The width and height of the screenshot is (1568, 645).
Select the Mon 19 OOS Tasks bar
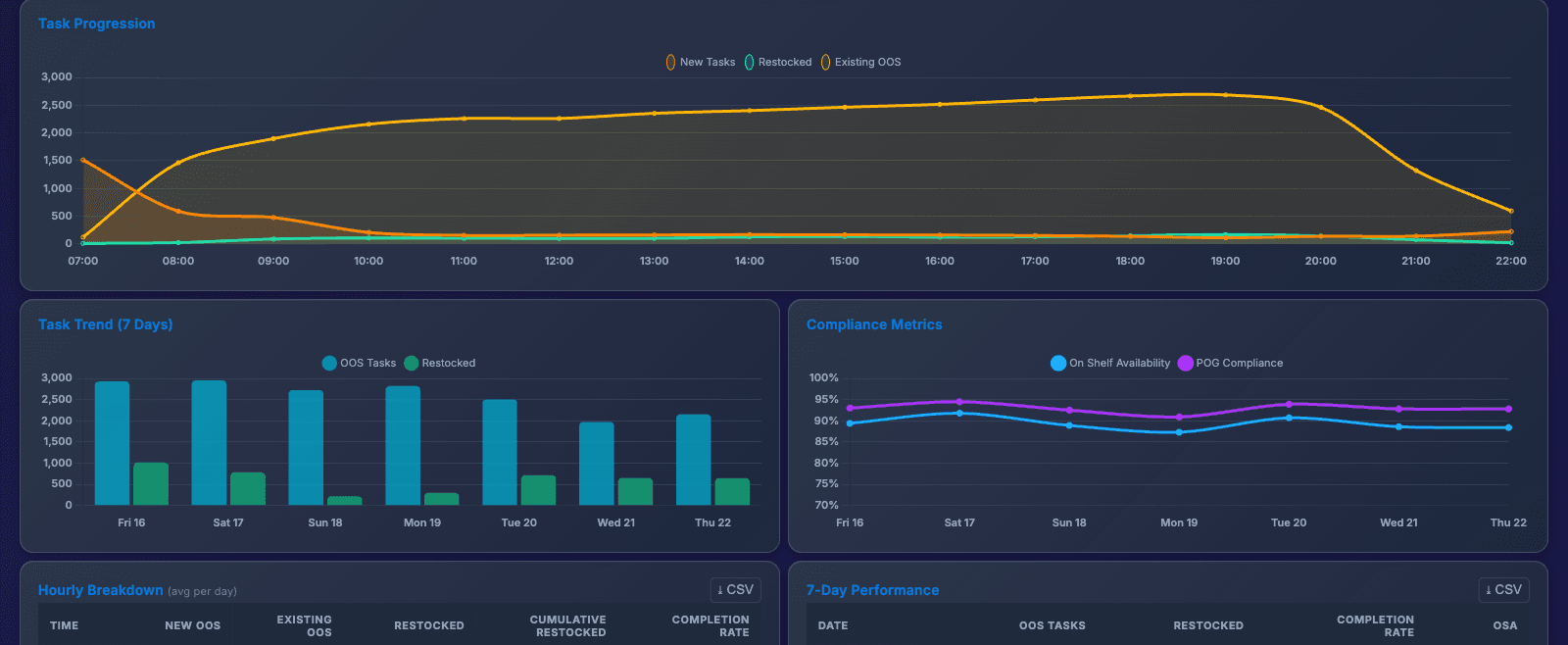point(403,445)
